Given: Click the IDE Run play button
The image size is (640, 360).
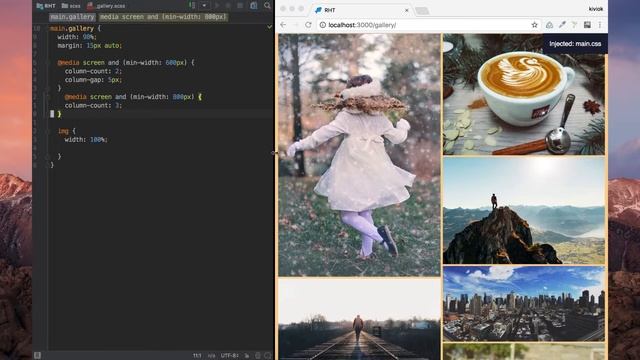Looking at the screenshot, I should point(217,6).
